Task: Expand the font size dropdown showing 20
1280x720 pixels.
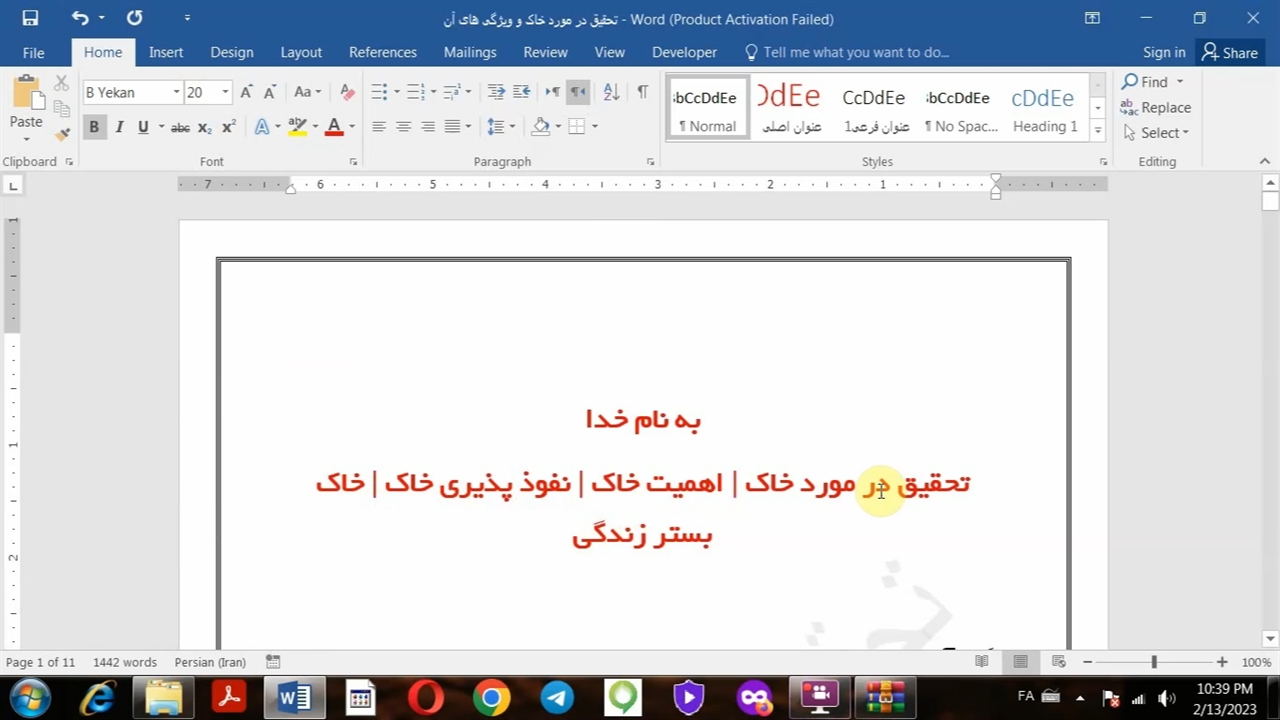Action: point(225,92)
